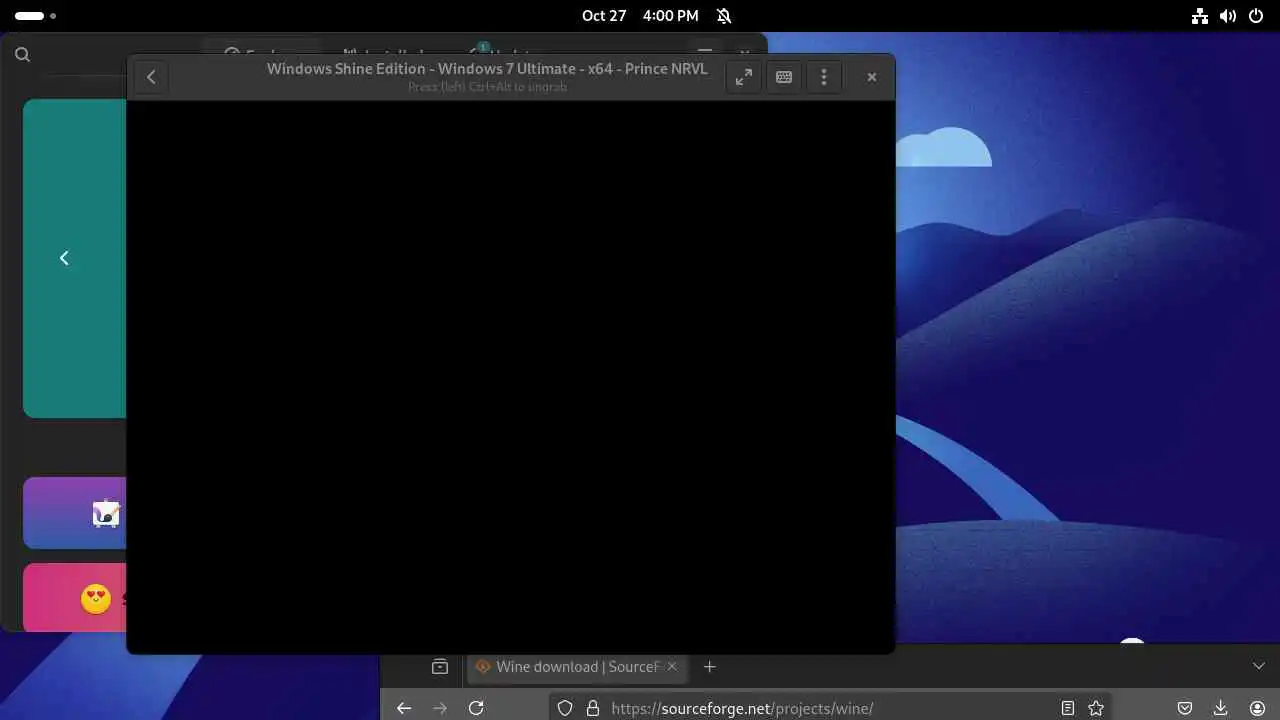
Task: Open Firefox downloads panel
Action: coord(1220,708)
